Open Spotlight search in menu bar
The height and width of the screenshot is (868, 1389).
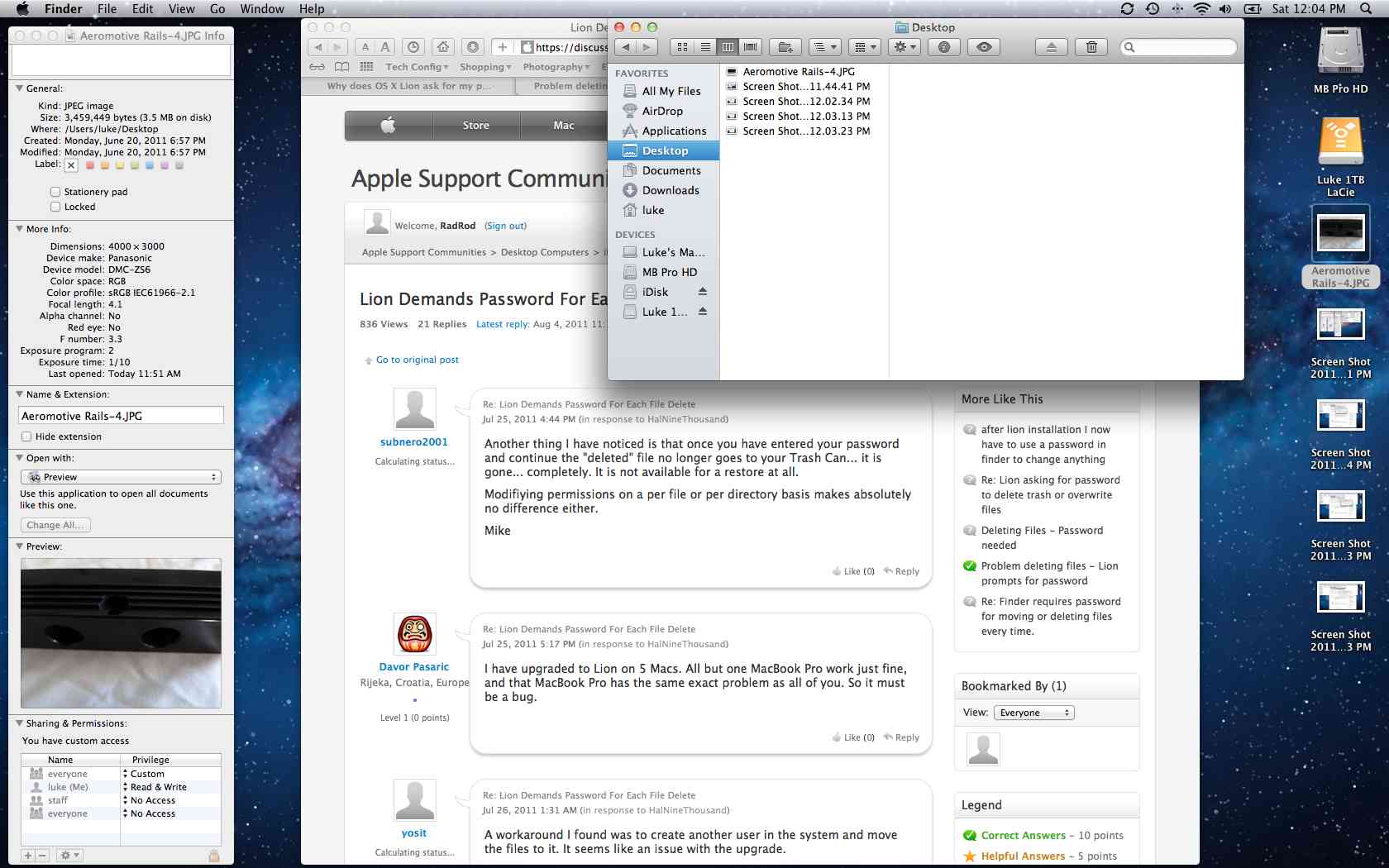[1364, 9]
